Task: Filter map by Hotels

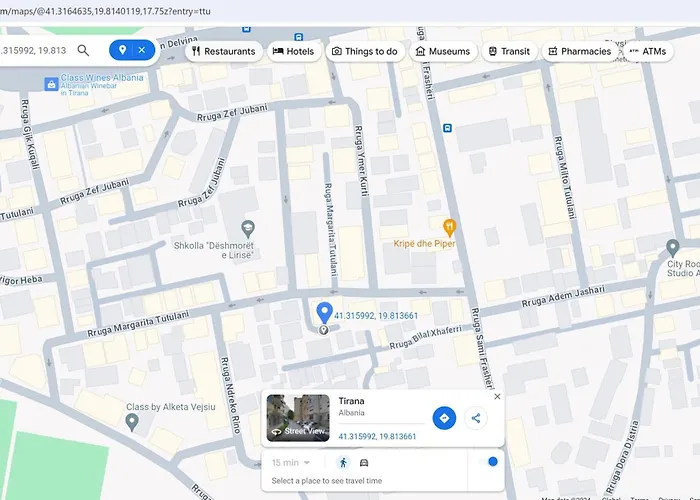Action: click(293, 51)
